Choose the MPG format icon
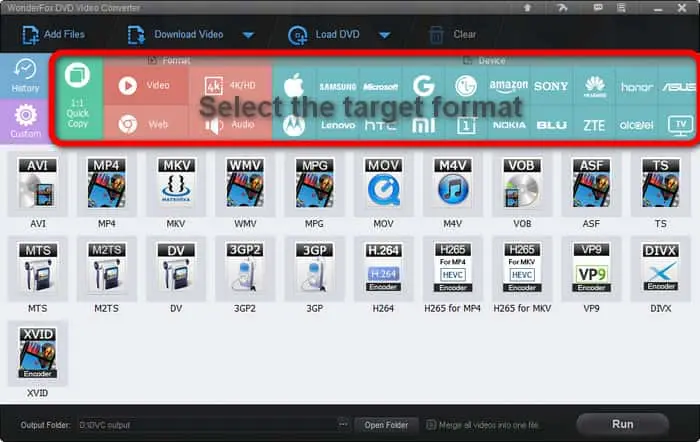 tap(314, 184)
